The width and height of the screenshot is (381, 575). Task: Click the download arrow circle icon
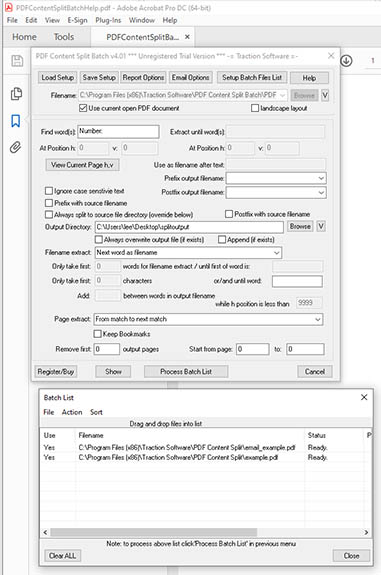346,61
